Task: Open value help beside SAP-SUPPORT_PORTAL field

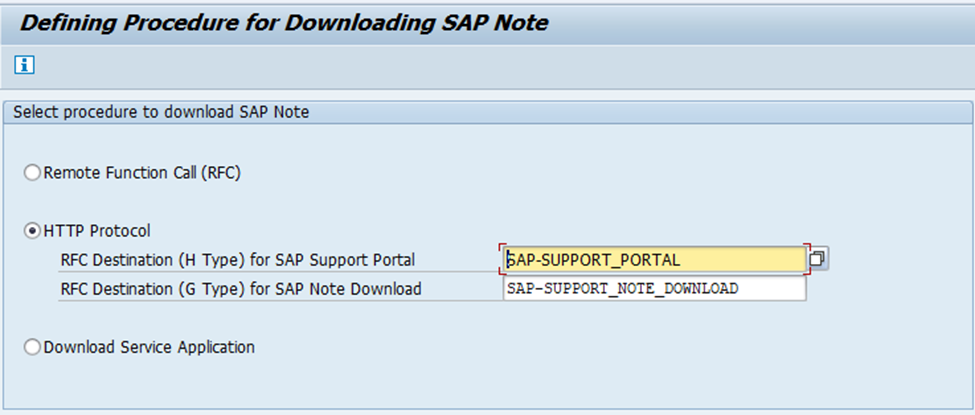Action: (x=817, y=260)
